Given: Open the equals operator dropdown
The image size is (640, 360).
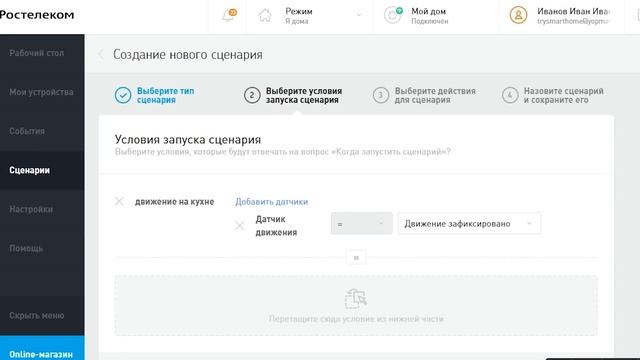Looking at the screenshot, I should tap(362, 223).
